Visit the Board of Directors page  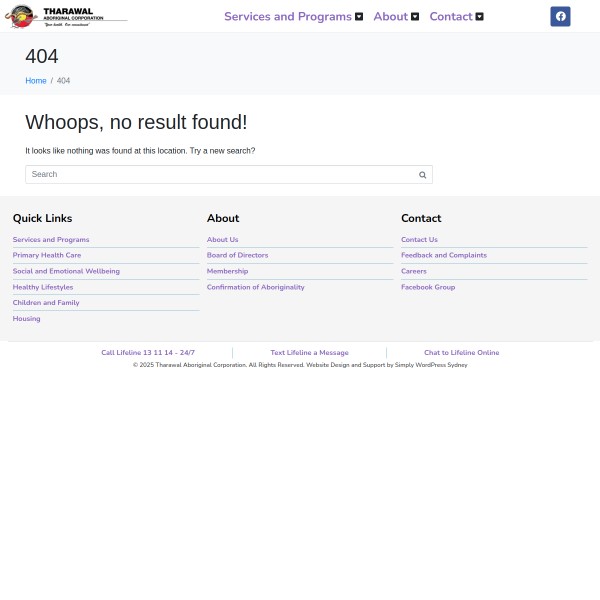(237, 255)
